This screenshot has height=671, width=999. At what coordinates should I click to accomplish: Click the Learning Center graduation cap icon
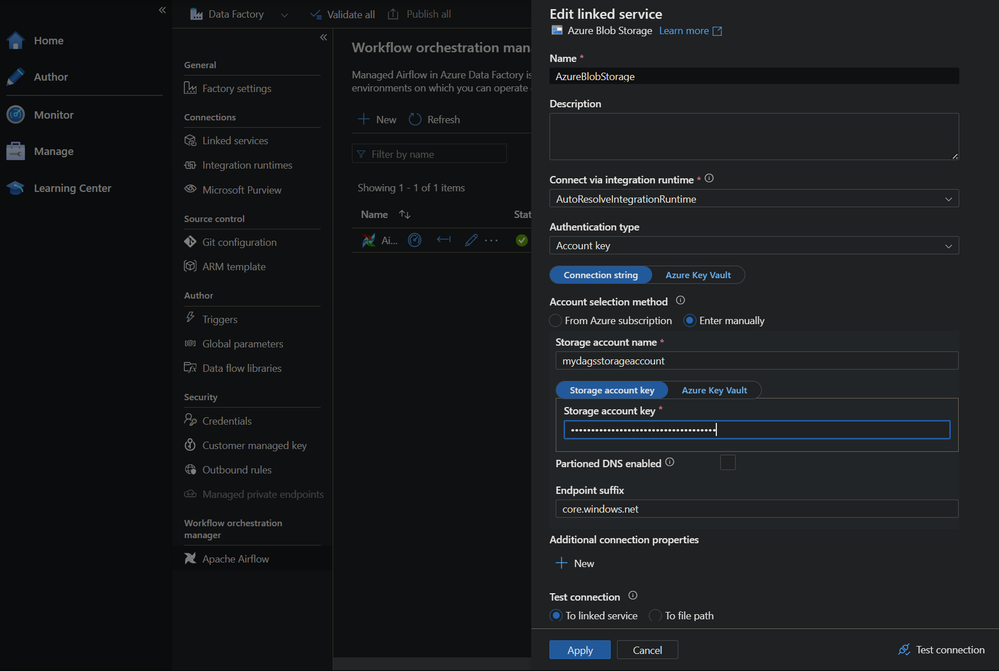click(x=15, y=188)
